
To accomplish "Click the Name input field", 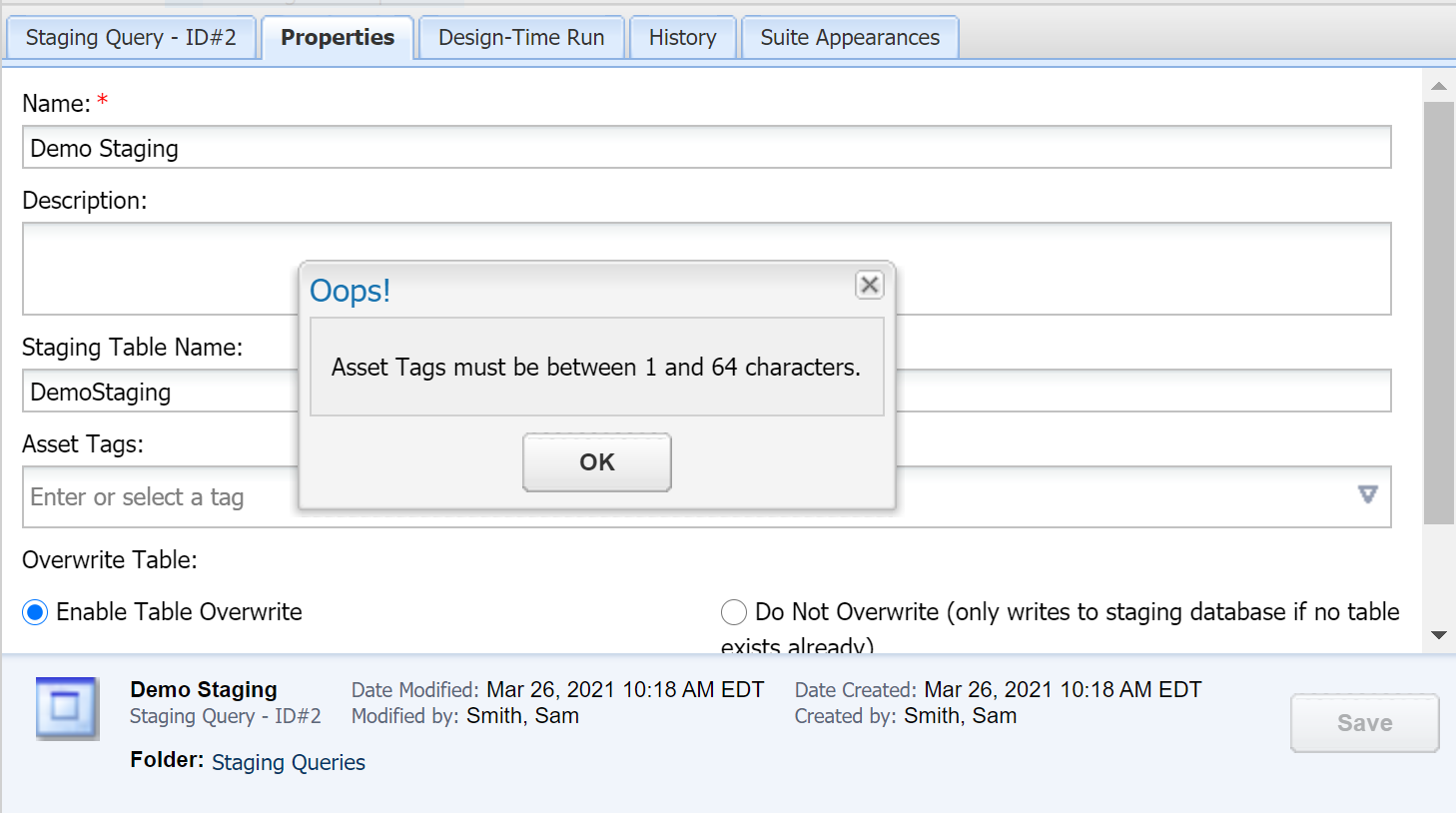I will click(706, 148).
